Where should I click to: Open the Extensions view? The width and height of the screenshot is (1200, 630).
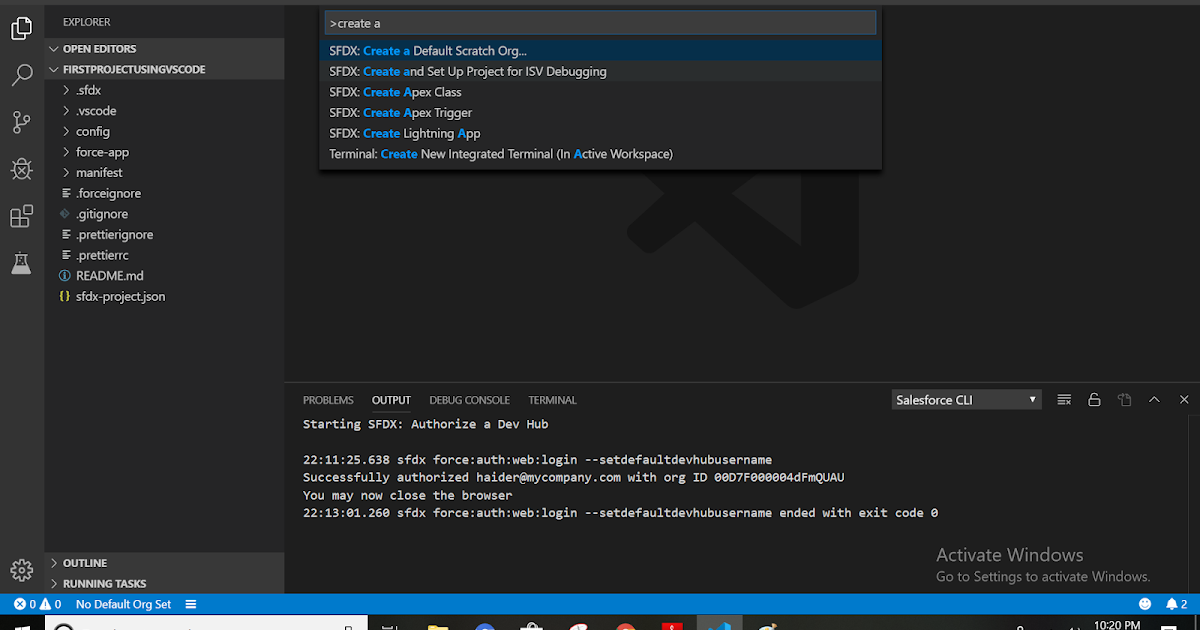click(21, 216)
